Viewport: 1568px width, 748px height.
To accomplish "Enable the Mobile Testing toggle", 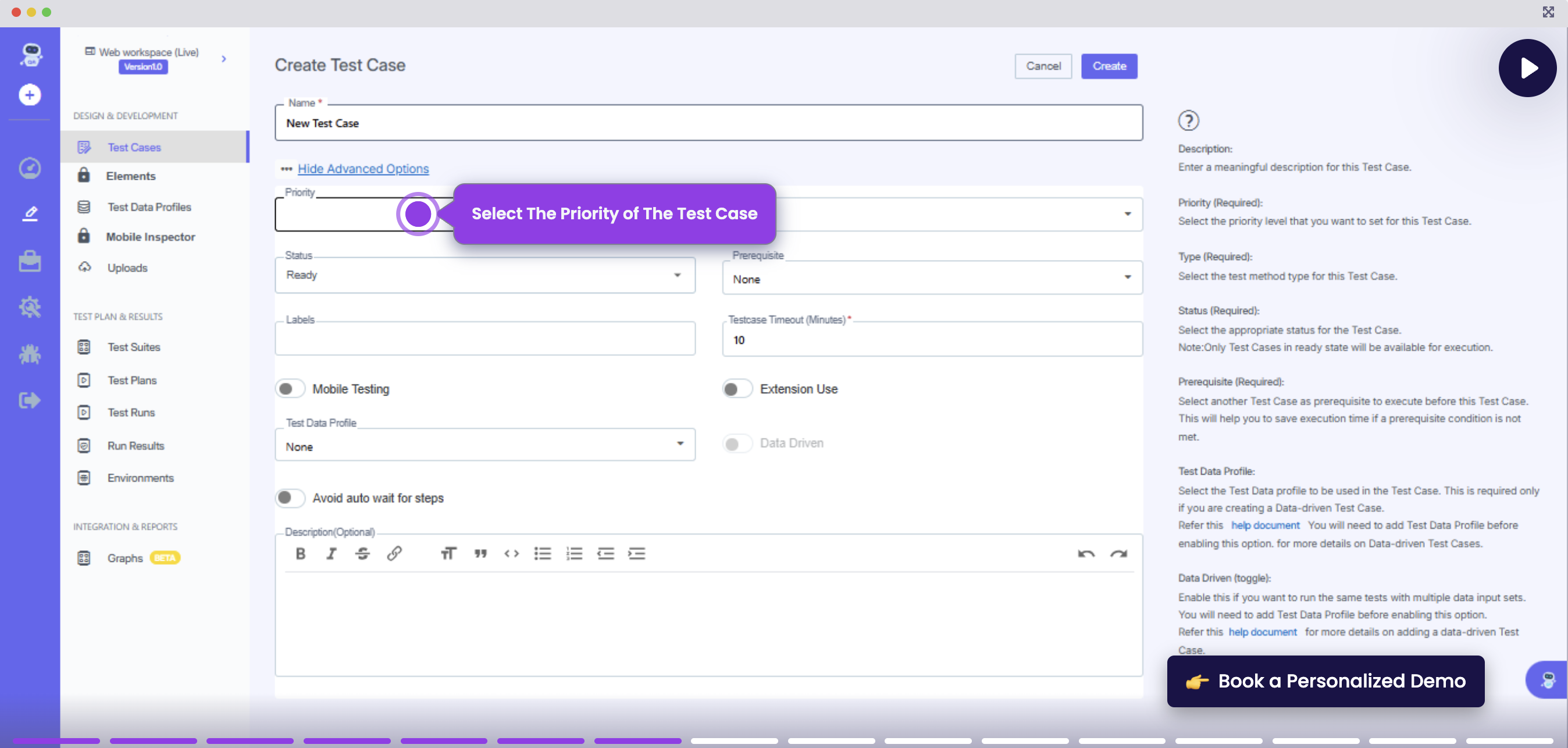I will coord(290,389).
